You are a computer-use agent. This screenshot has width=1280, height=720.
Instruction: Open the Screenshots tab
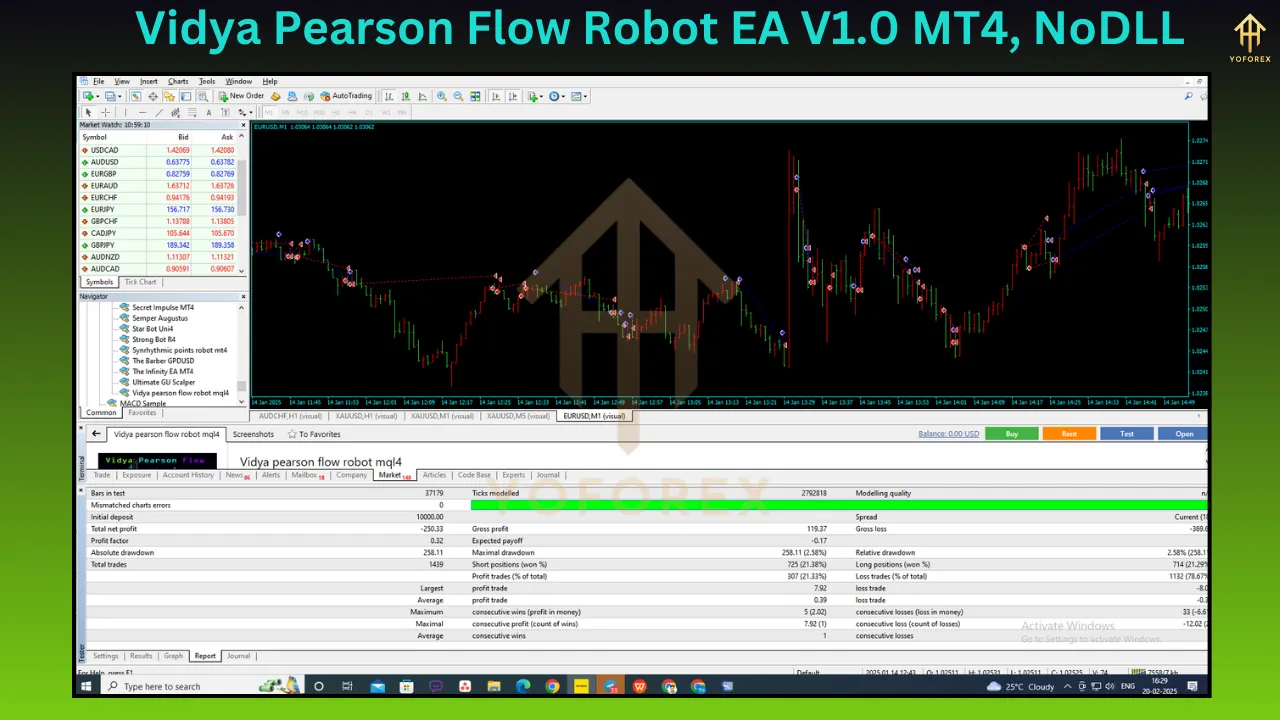(253, 434)
